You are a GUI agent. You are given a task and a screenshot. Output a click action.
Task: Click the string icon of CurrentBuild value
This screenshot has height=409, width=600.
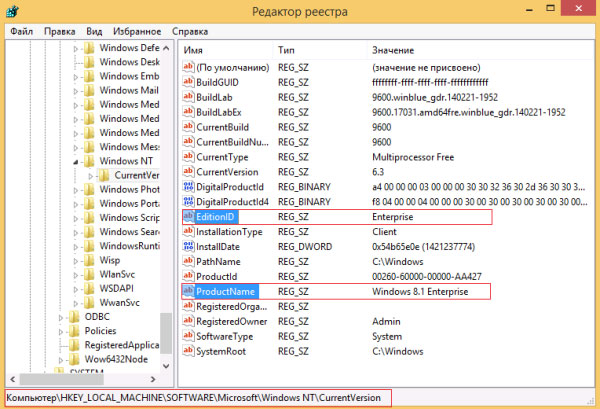point(188,127)
